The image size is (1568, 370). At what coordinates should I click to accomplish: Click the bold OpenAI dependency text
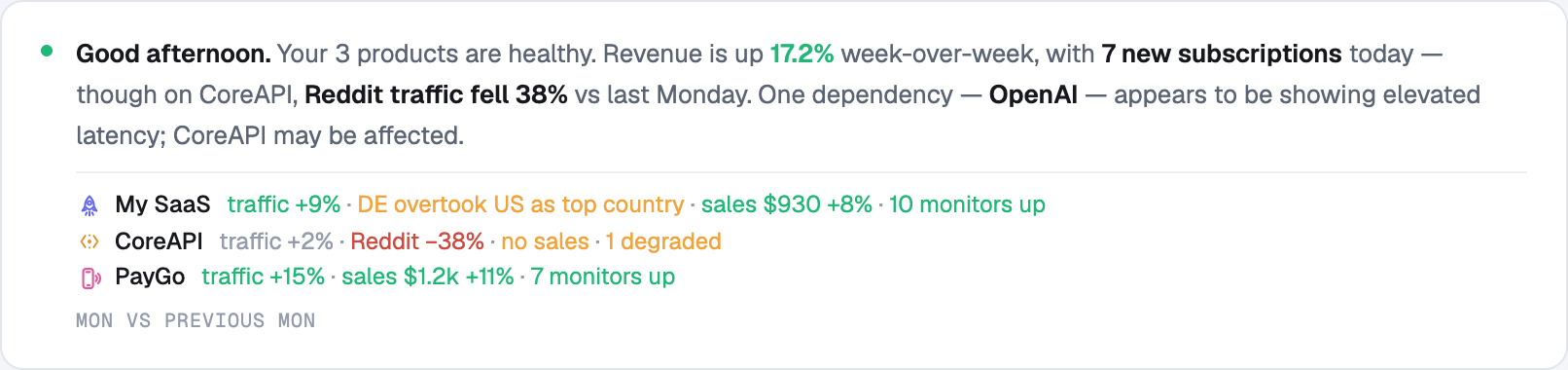[x=1033, y=94]
